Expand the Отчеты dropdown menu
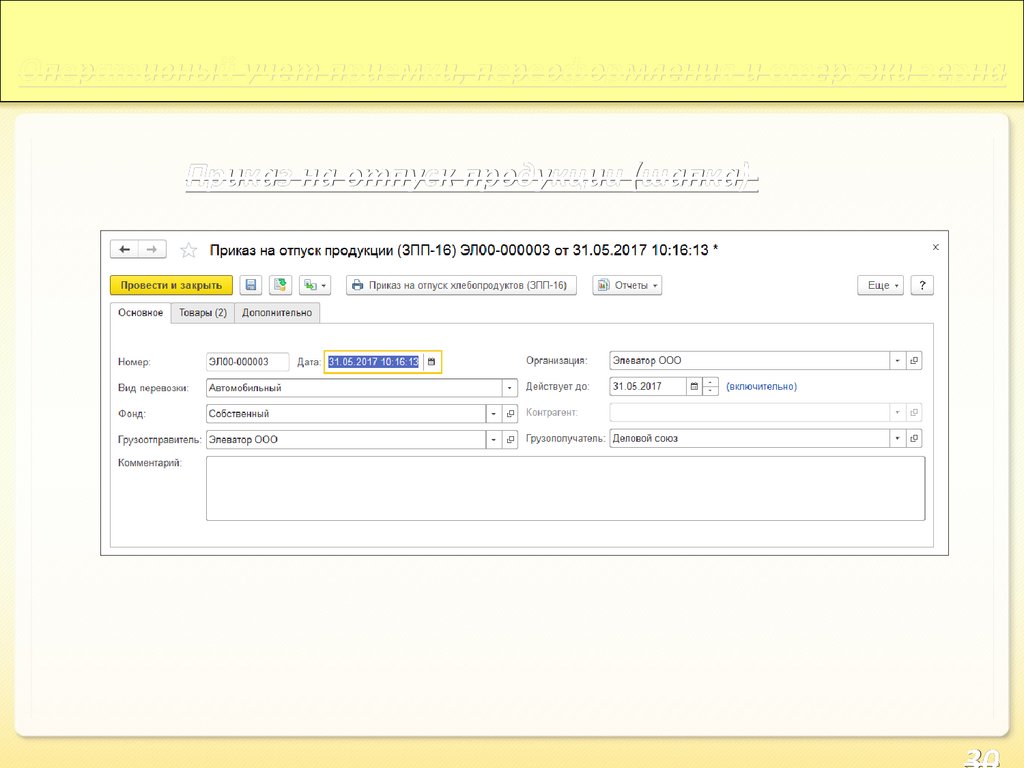The image size is (1024, 768). click(x=627, y=285)
